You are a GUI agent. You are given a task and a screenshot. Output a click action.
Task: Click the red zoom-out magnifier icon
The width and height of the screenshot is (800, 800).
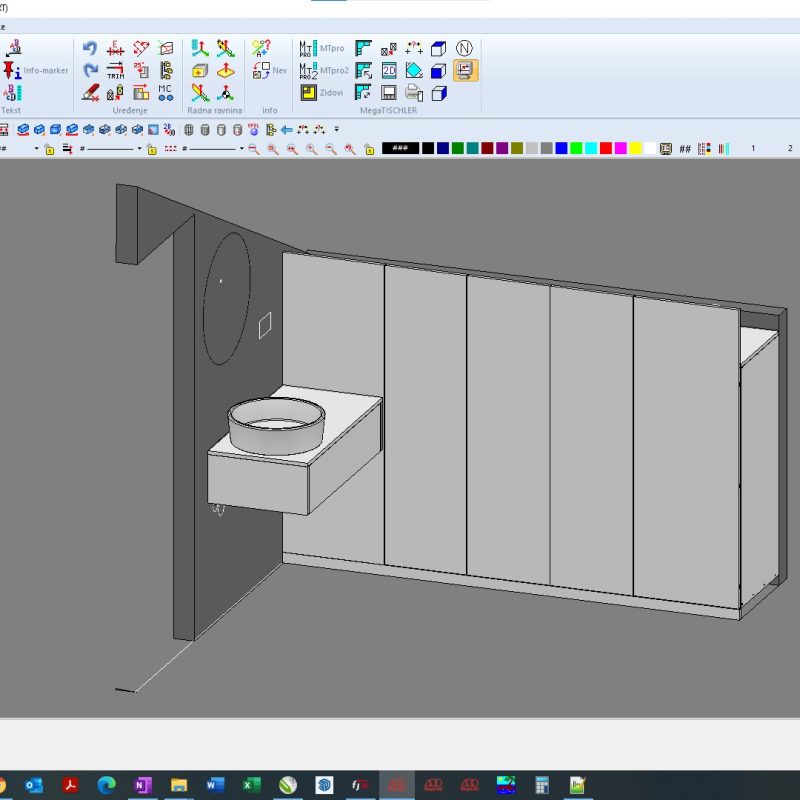coord(254,149)
